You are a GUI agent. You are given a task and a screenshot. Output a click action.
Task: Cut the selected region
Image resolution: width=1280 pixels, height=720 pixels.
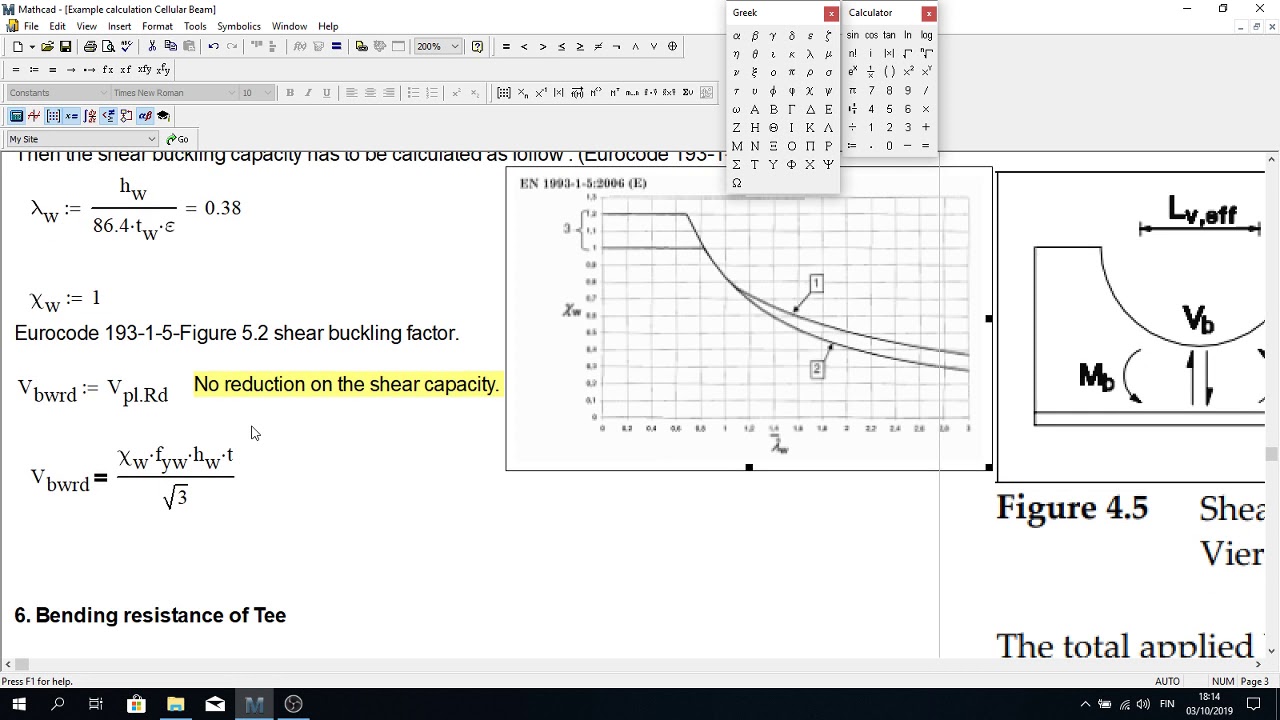(x=152, y=46)
